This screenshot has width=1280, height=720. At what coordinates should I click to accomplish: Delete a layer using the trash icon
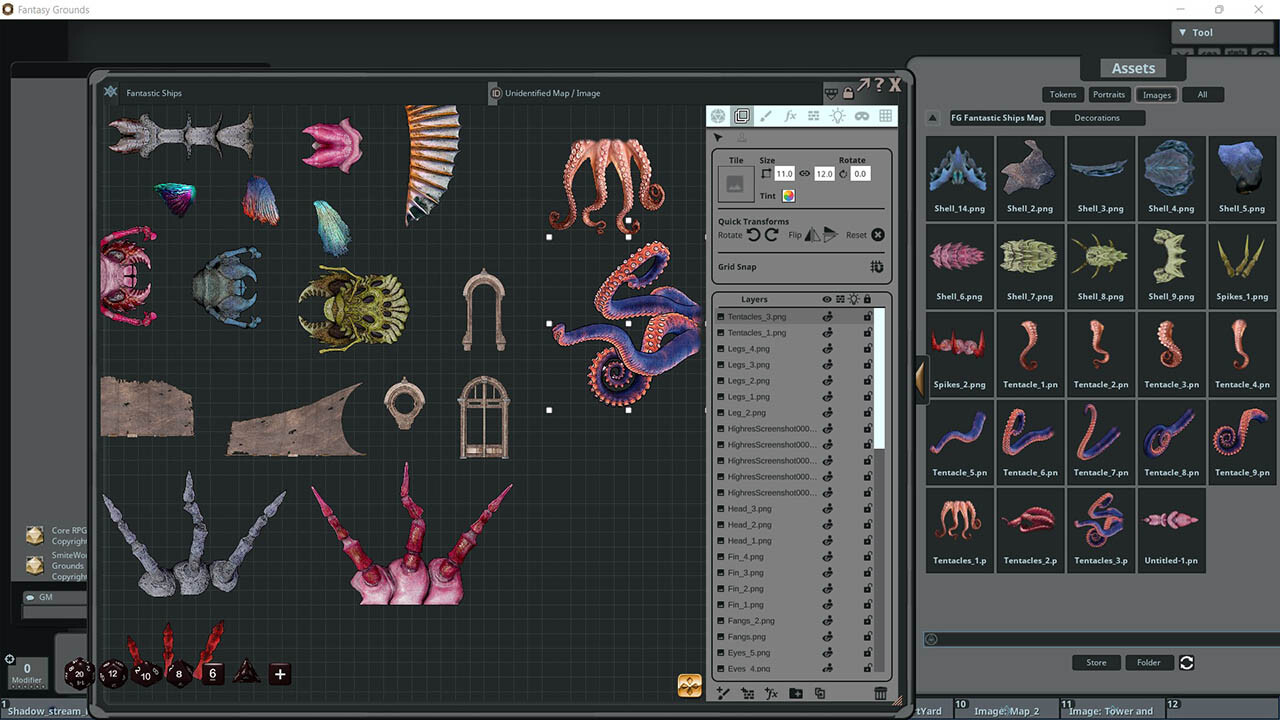[879, 692]
